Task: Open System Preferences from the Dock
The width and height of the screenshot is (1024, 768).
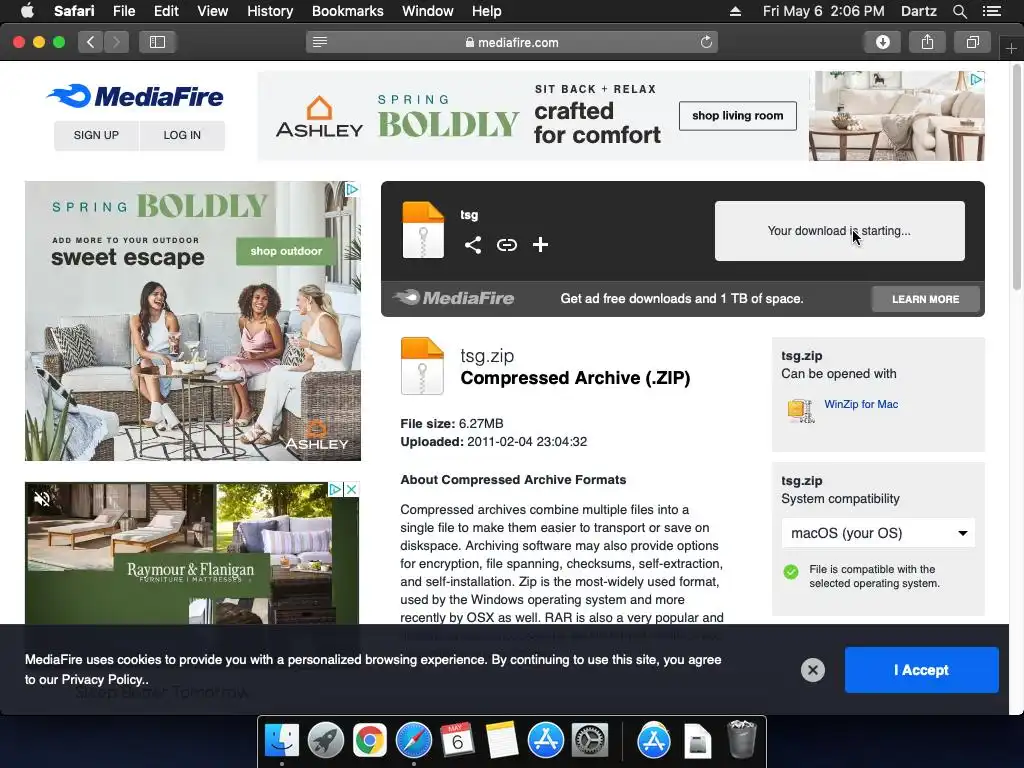Action: 590,741
